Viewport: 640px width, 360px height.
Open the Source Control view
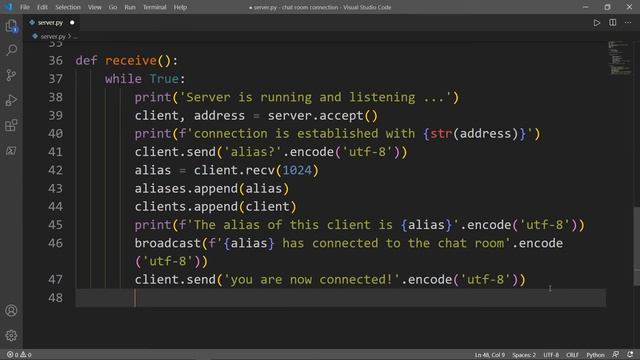pyautogui.click(x=11, y=75)
